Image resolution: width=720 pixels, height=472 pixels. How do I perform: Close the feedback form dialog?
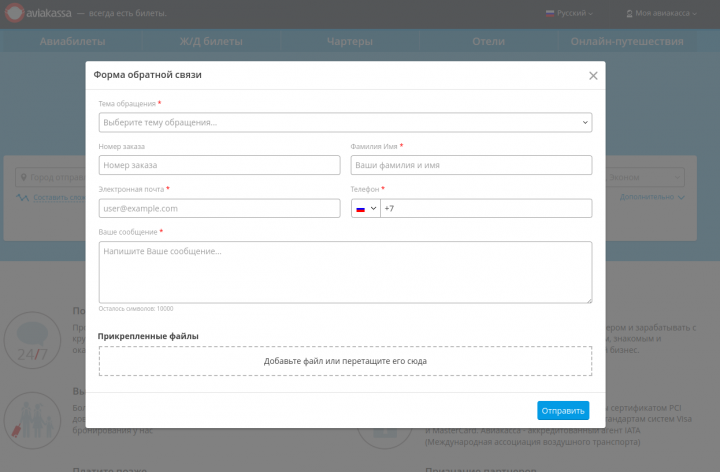[x=593, y=75]
